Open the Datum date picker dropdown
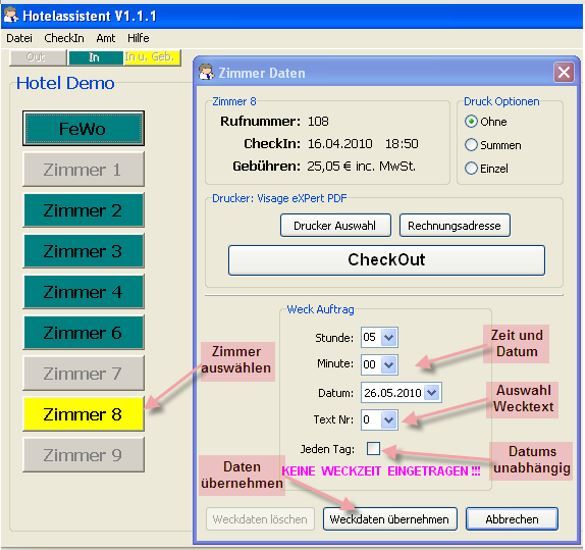585x550 pixels. coord(432,393)
